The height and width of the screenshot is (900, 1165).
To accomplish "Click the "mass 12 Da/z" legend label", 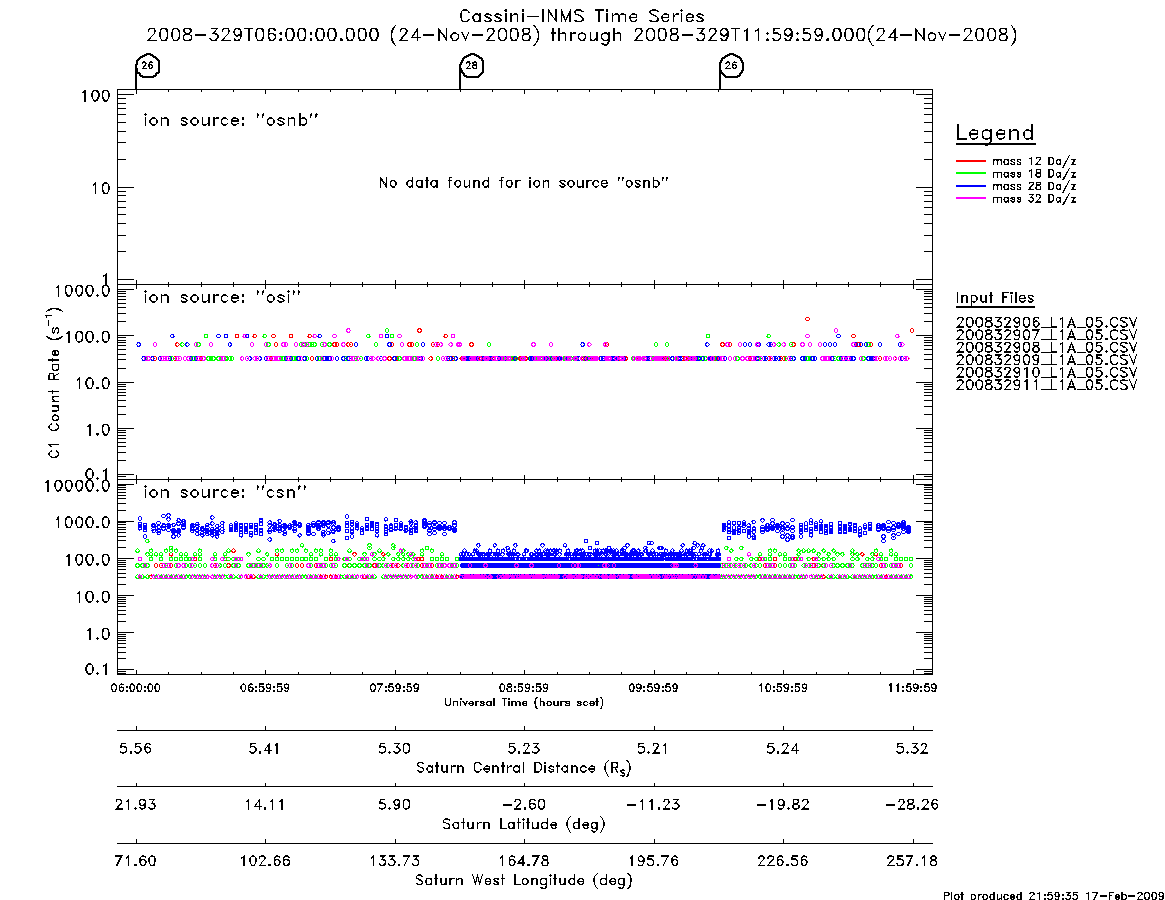I will (x=1034, y=161).
